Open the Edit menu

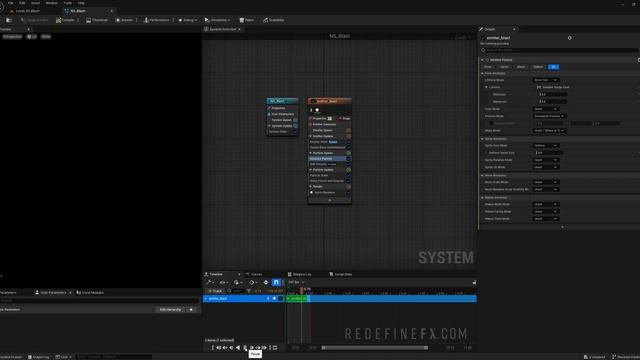pyautogui.click(x=22, y=3)
